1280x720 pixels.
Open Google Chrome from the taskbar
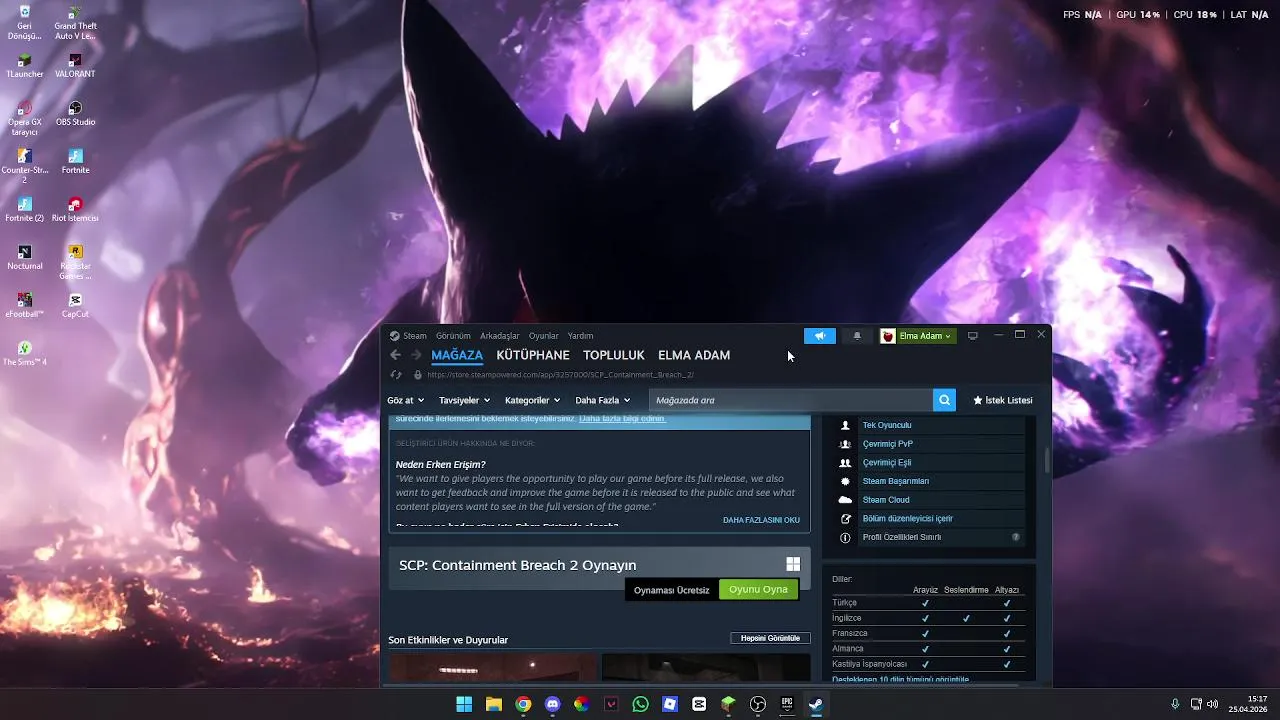tap(523, 704)
